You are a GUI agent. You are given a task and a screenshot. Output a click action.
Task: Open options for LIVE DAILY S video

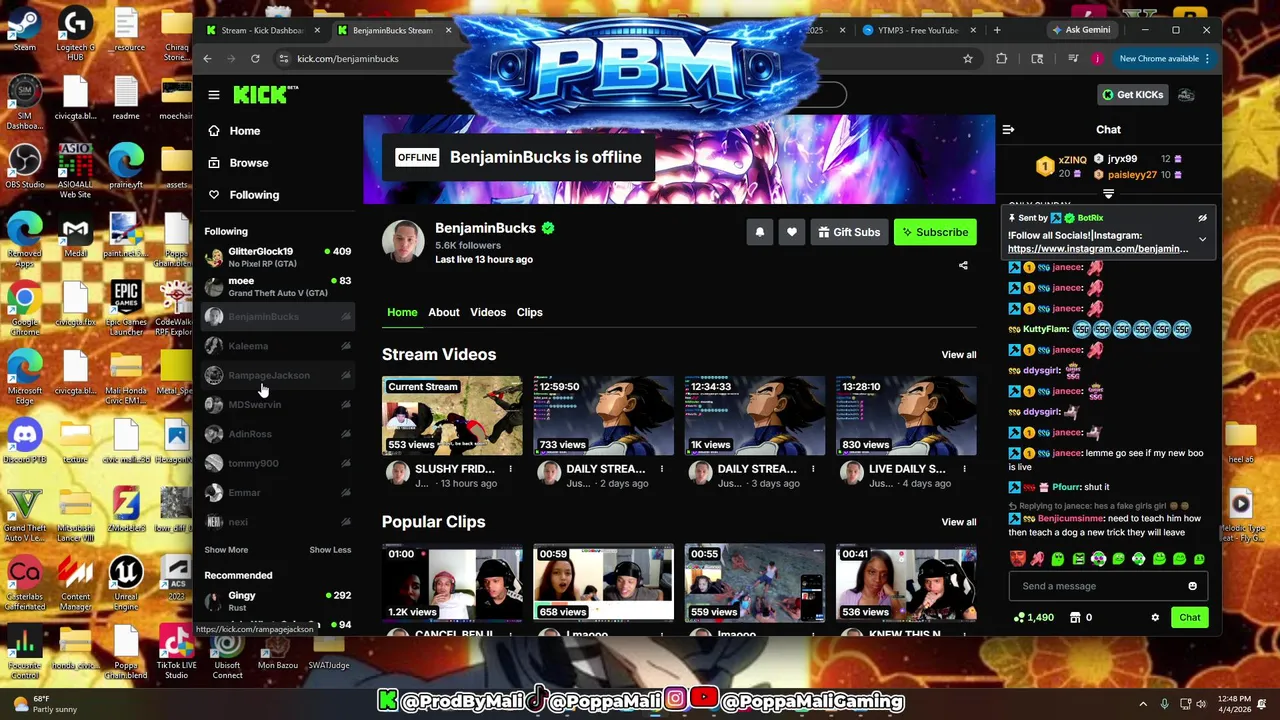963,469
